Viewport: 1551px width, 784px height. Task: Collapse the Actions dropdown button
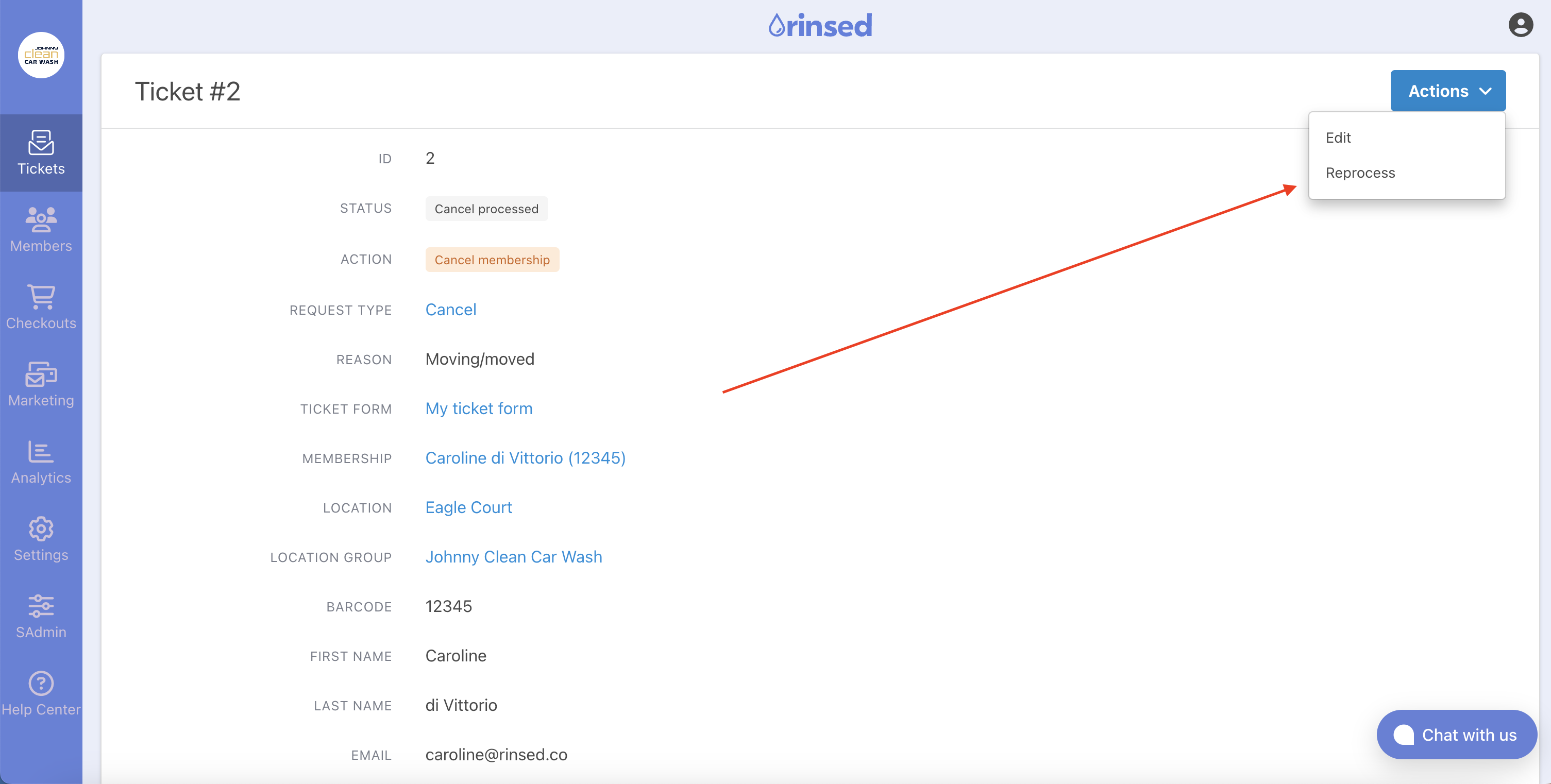point(1447,91)
